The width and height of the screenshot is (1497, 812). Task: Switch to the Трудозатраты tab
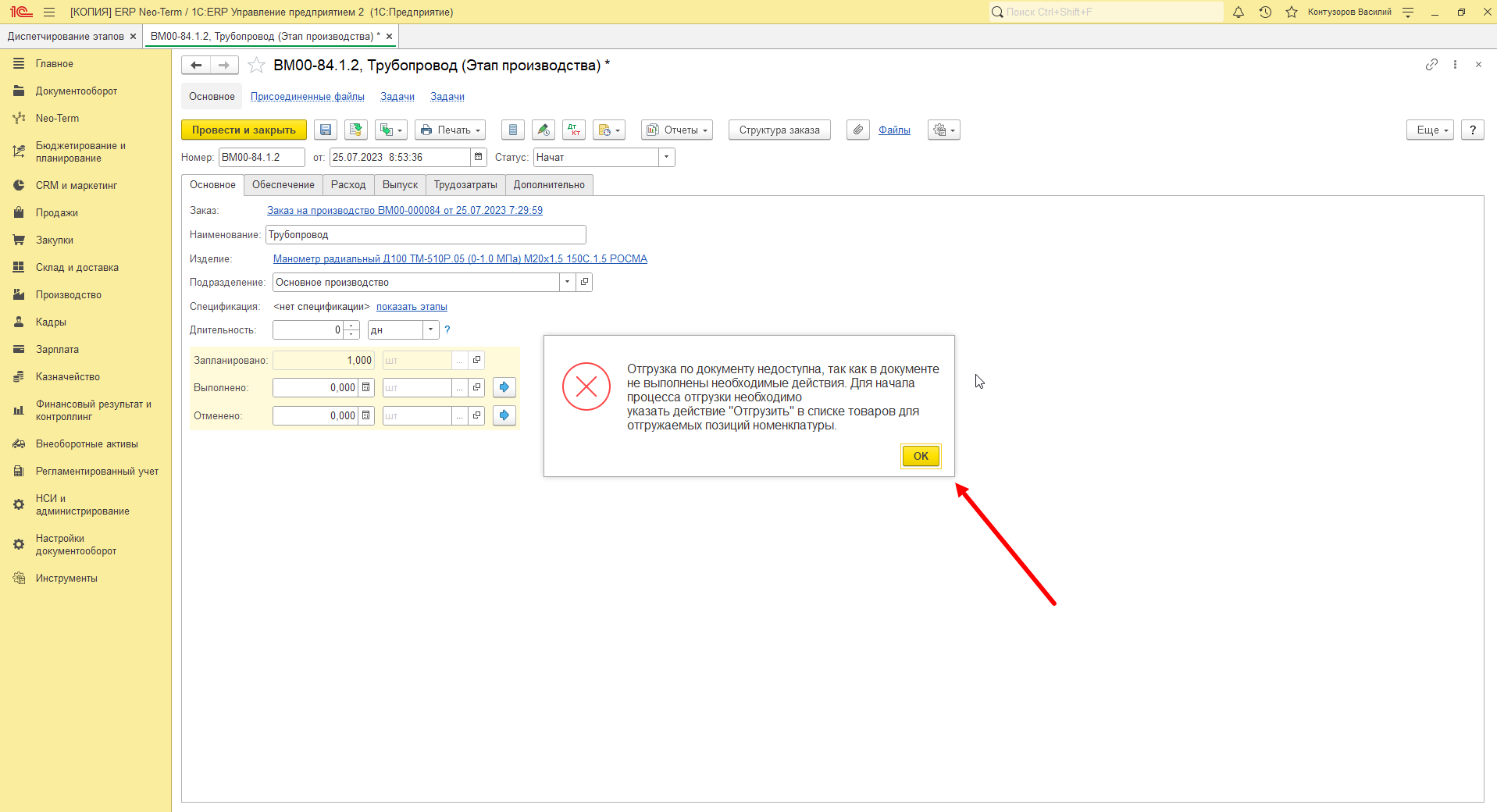(465, 185)
